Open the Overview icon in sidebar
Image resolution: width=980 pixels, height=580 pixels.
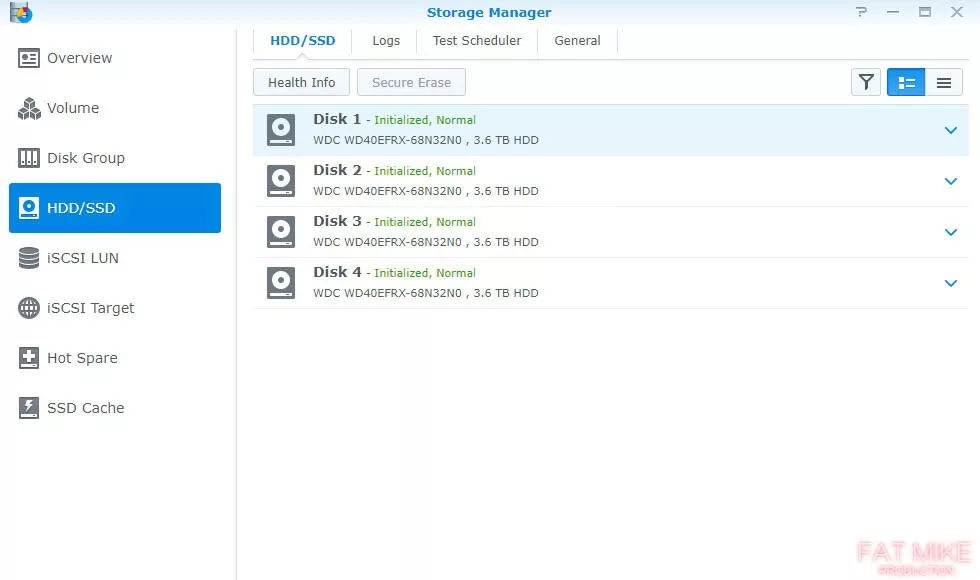tap(29, 58)
